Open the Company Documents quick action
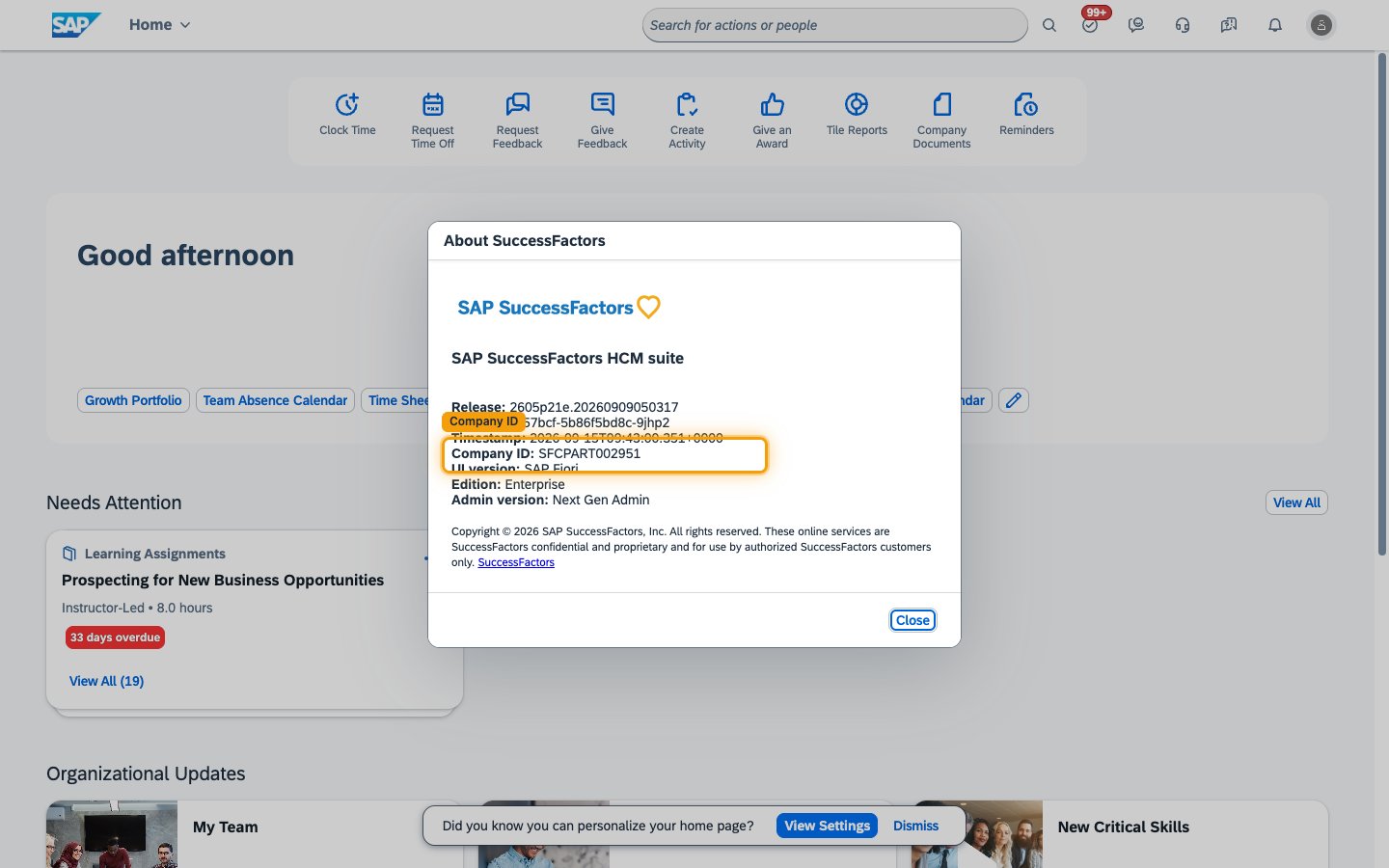This screenshot has height=868, width=1389. pyautogui.click(x=941, y=122)
